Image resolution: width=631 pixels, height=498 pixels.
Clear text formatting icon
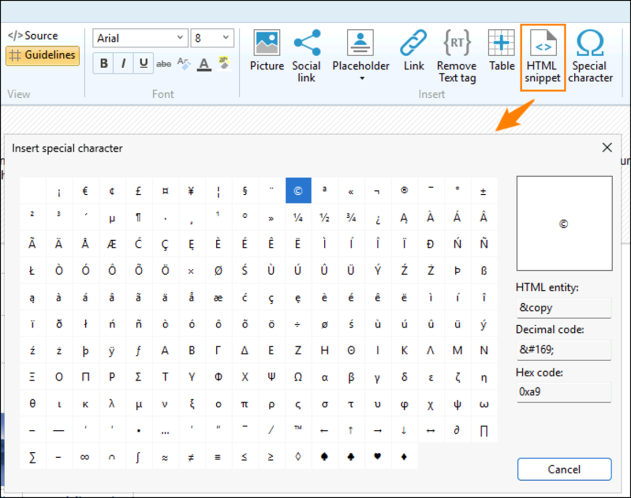[x=184, y=64]
